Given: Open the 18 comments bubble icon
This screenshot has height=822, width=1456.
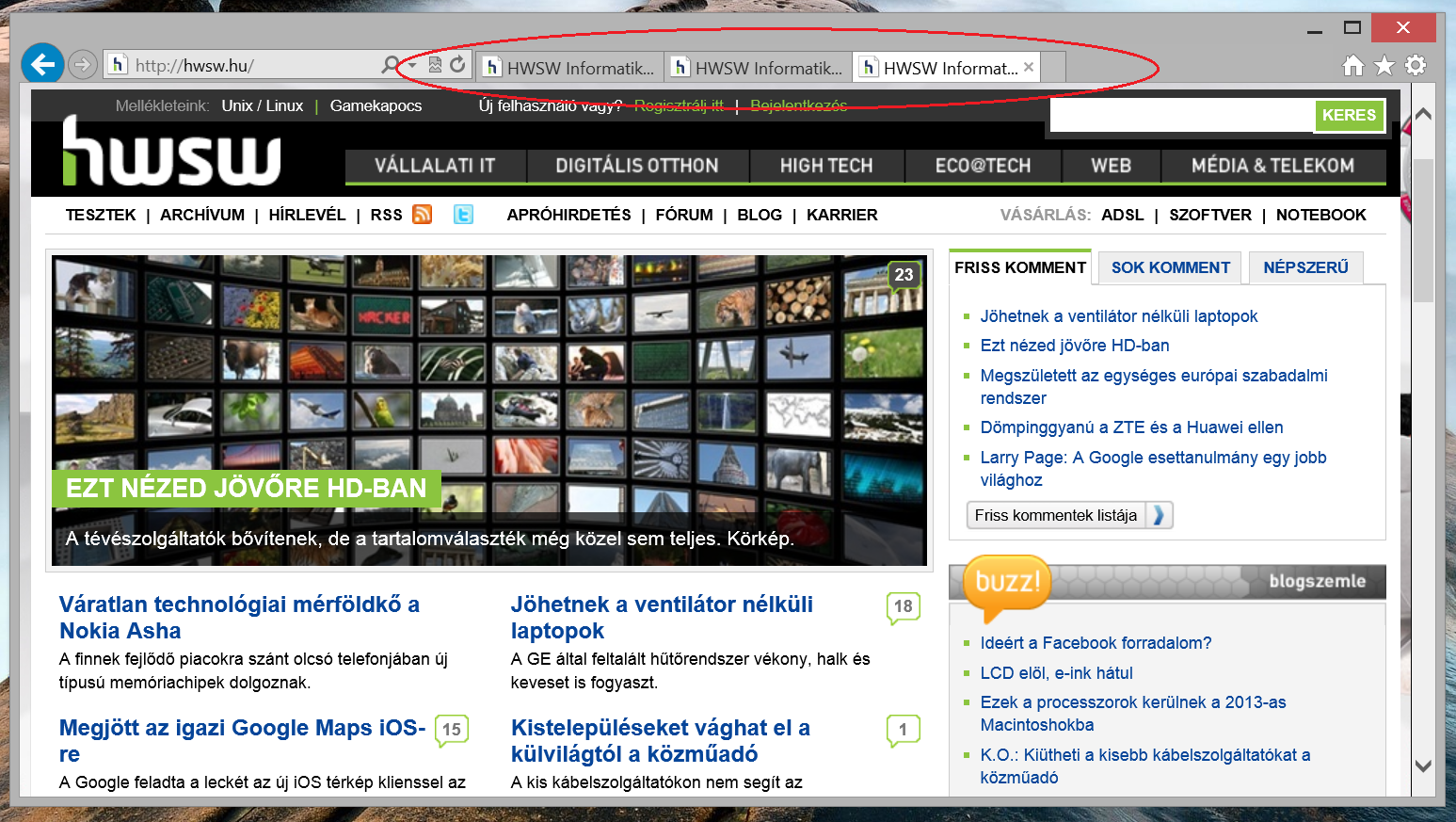Looking at the screenshot, I should point(903,607).
